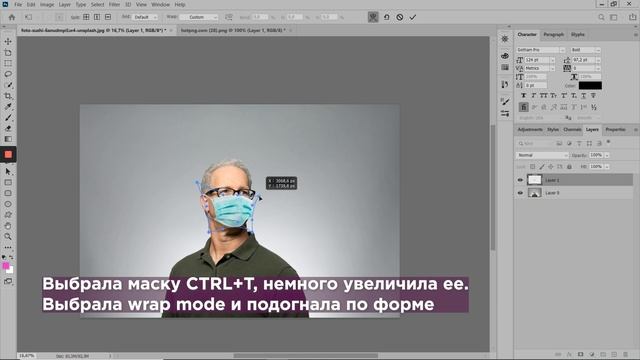Click the Layer 1 thumbnail
Viewport: 640px width, 360px height.
pyautogui.click(x=534, y=180)
